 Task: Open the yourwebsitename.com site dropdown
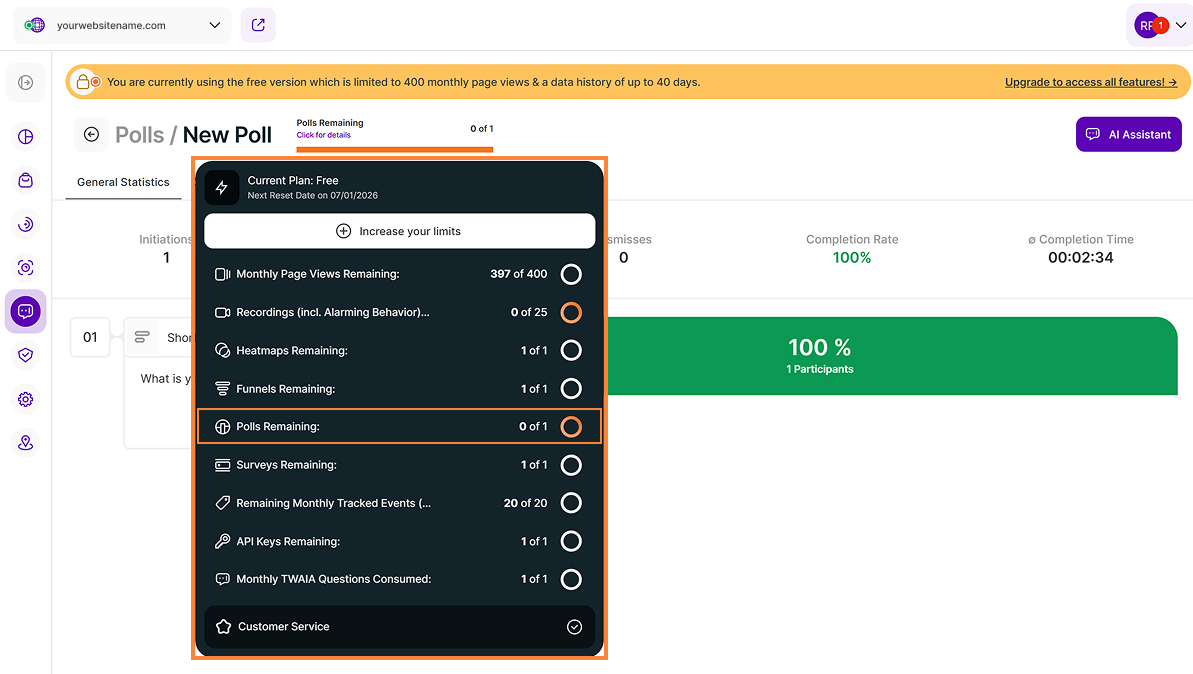click(122, 25)
